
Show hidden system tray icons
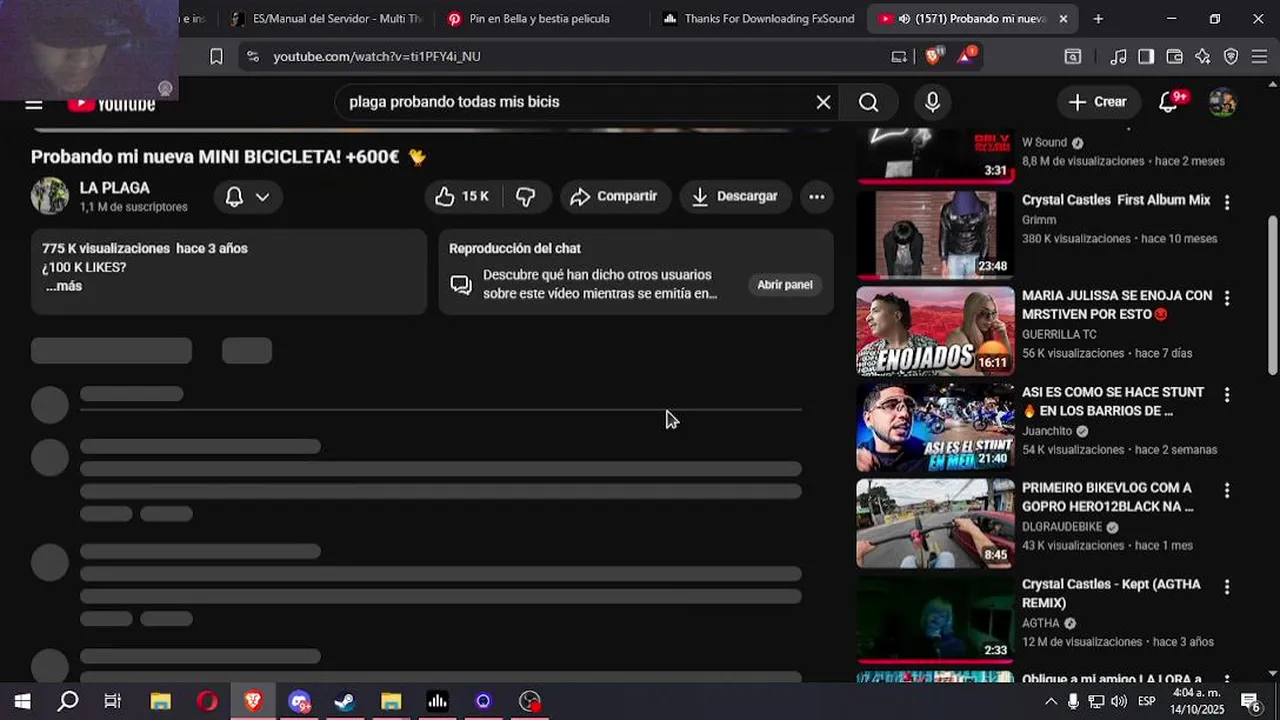click(x=1050, y=702)
